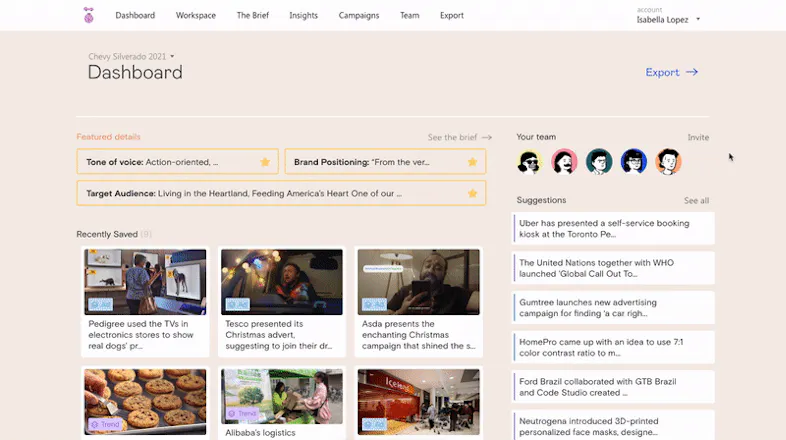Click the Ad tag on Asda image

tap(374, 304)
